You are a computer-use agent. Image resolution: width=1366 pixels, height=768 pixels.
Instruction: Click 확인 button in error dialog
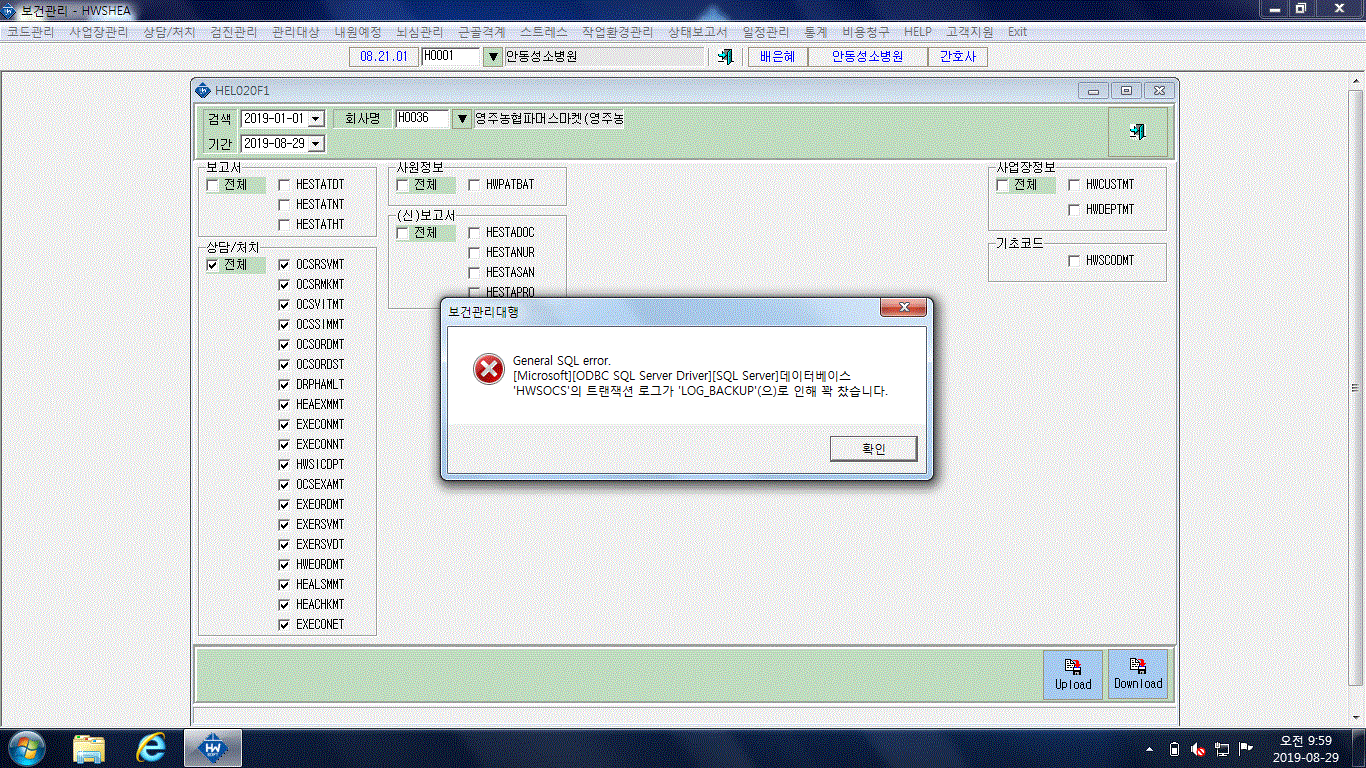[x=873, y=449]
